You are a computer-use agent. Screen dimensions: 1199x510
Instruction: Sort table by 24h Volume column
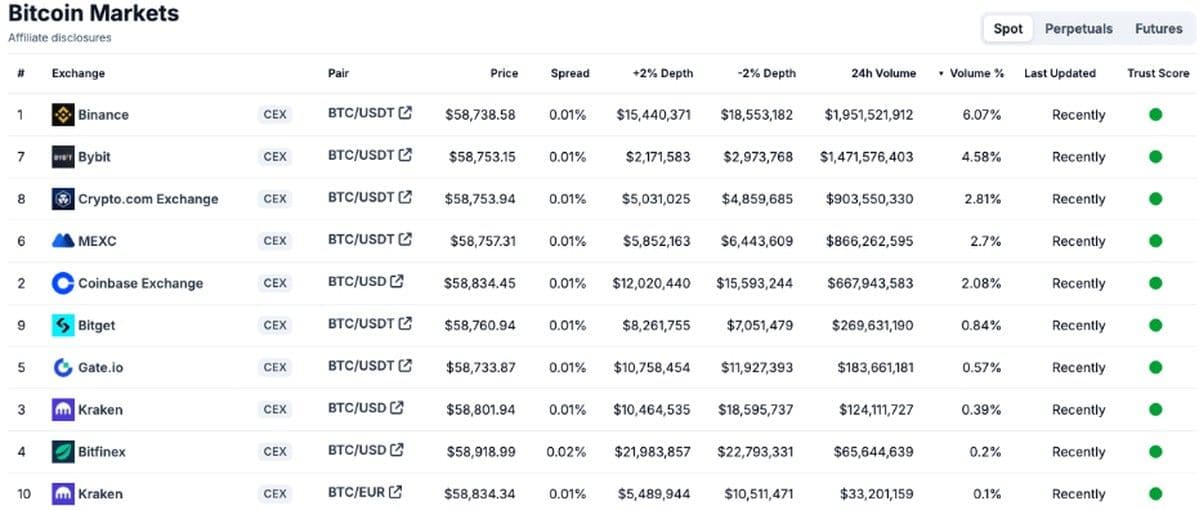(883, 73)
